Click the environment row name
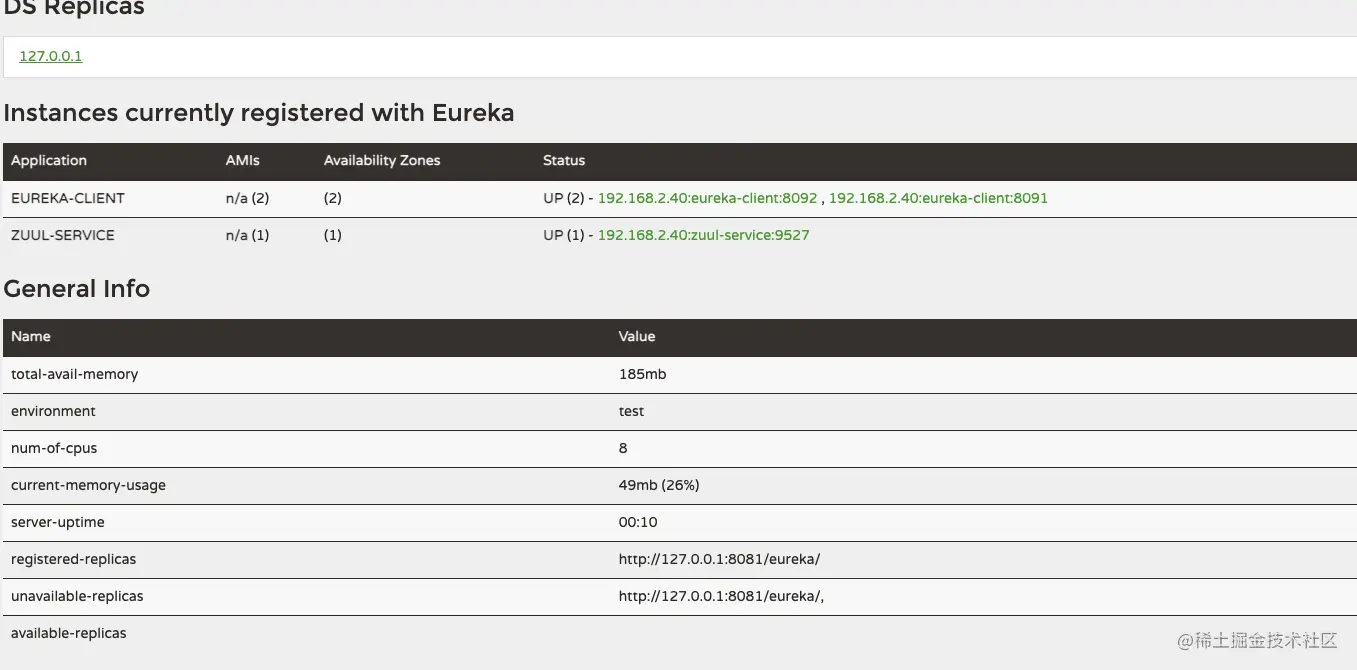The height and width of the screenshot is (670, 1357). (x=53, y=411)
